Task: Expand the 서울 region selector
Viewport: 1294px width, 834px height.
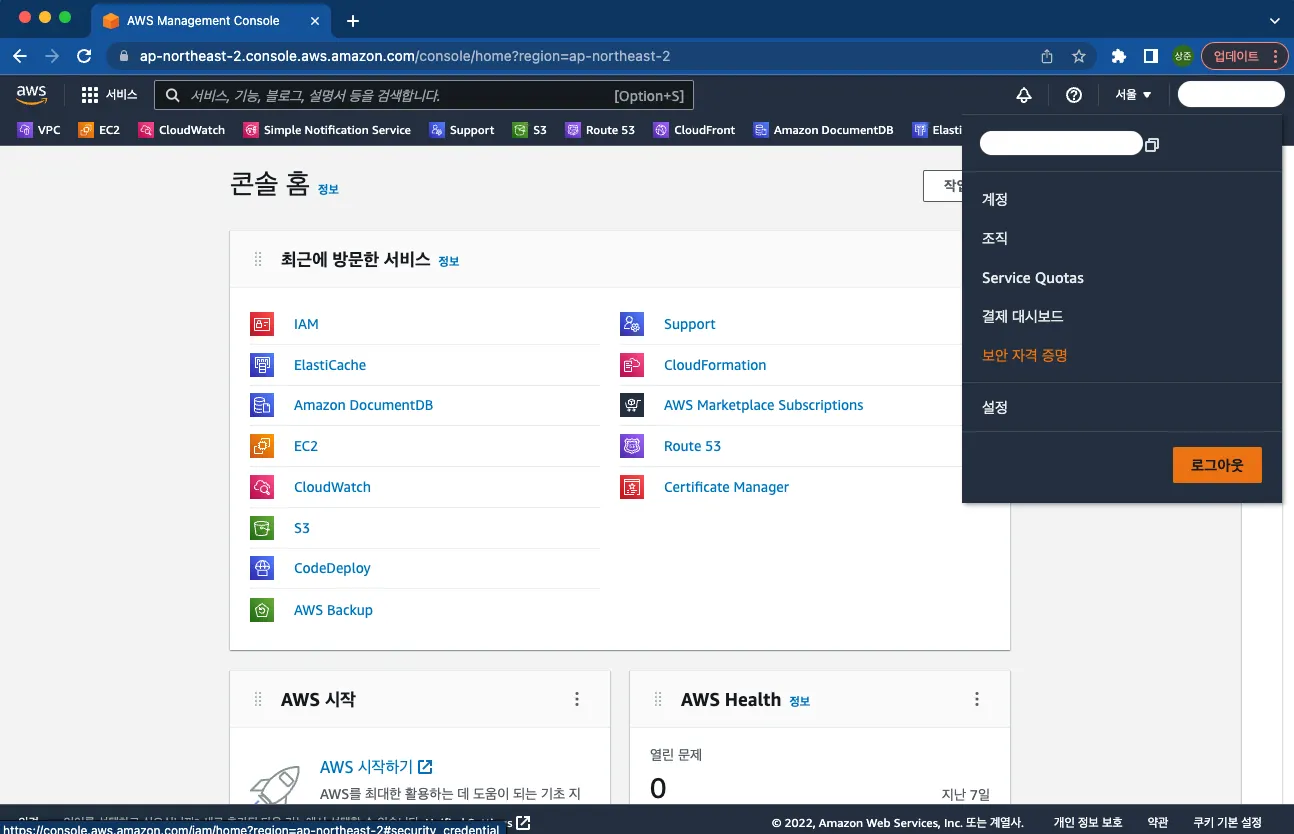Action: [1134, 95]
